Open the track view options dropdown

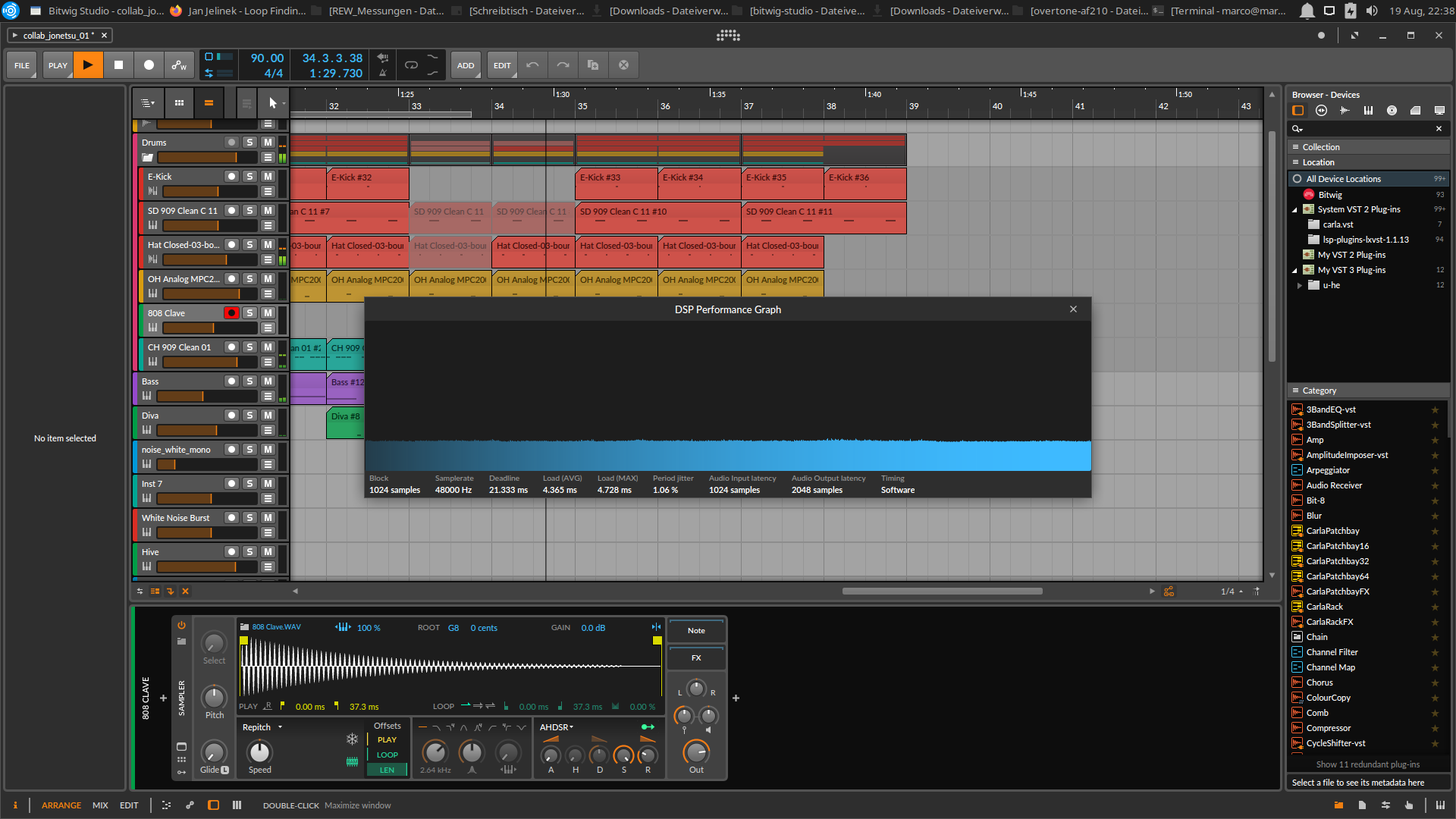click(148, 103)
